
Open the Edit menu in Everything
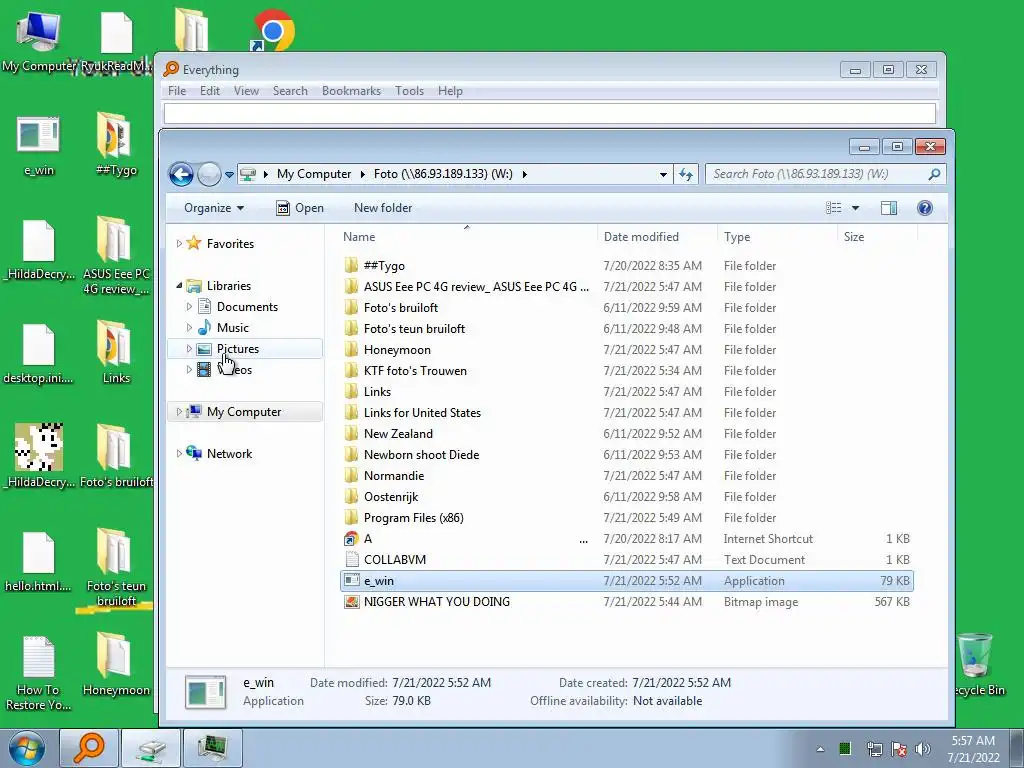(210, 91)
